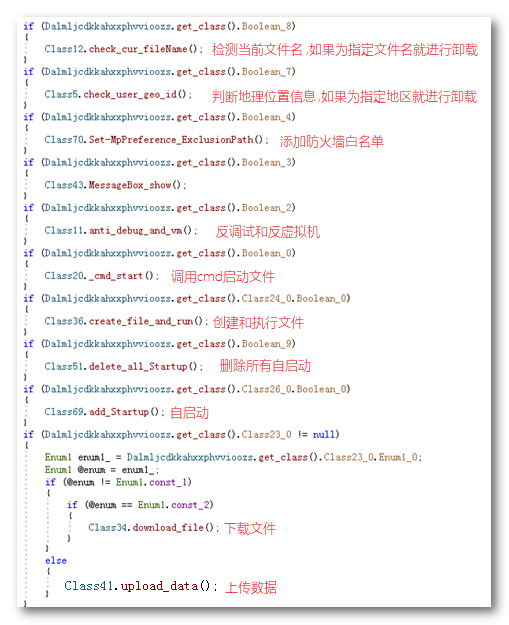This screenshot has height=625, width=509.
Task: Click the Enum1.const_2 comparison value
Action: click(x=173, y=505)
